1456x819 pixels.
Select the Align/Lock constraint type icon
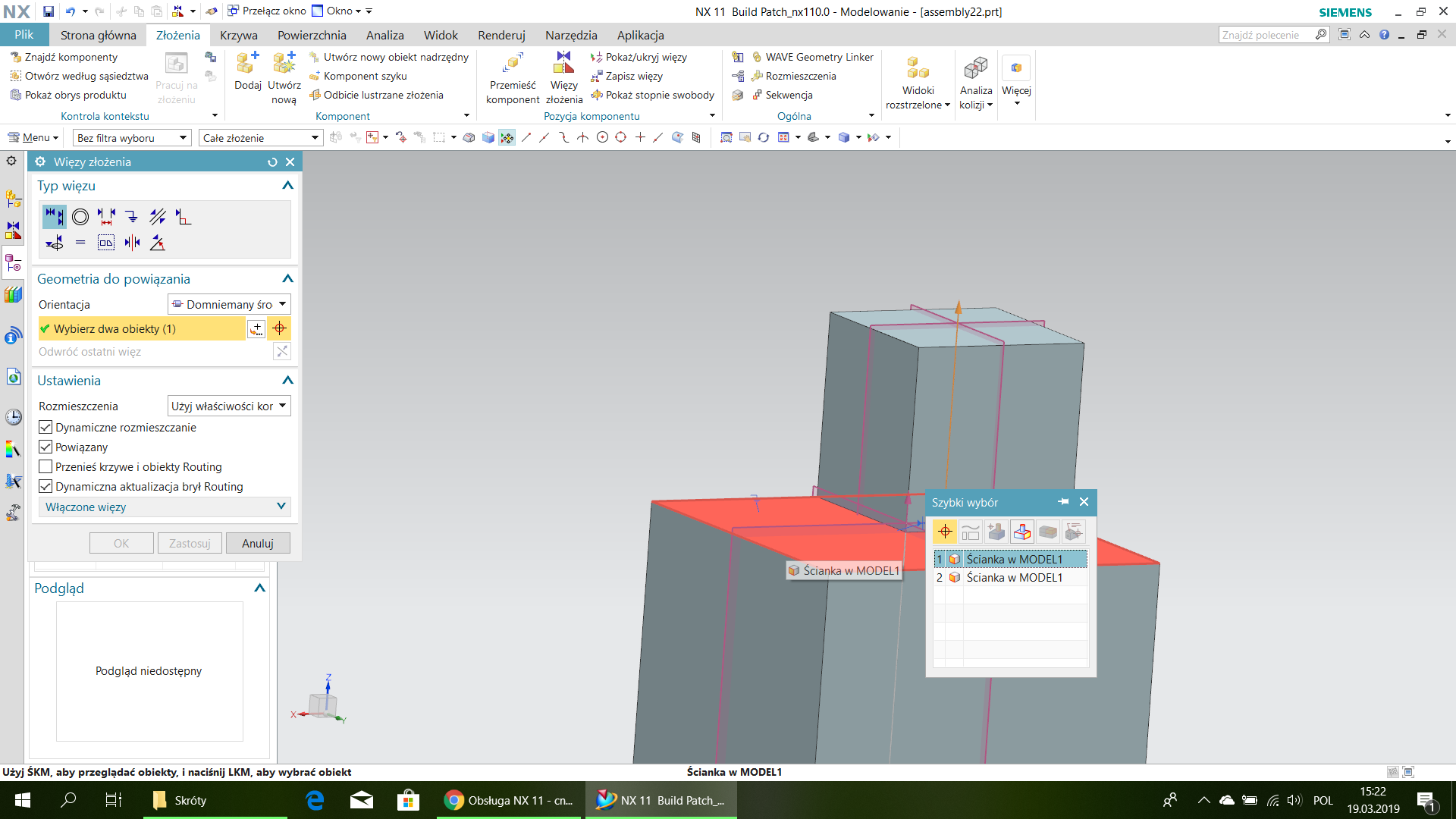[54, 243]
